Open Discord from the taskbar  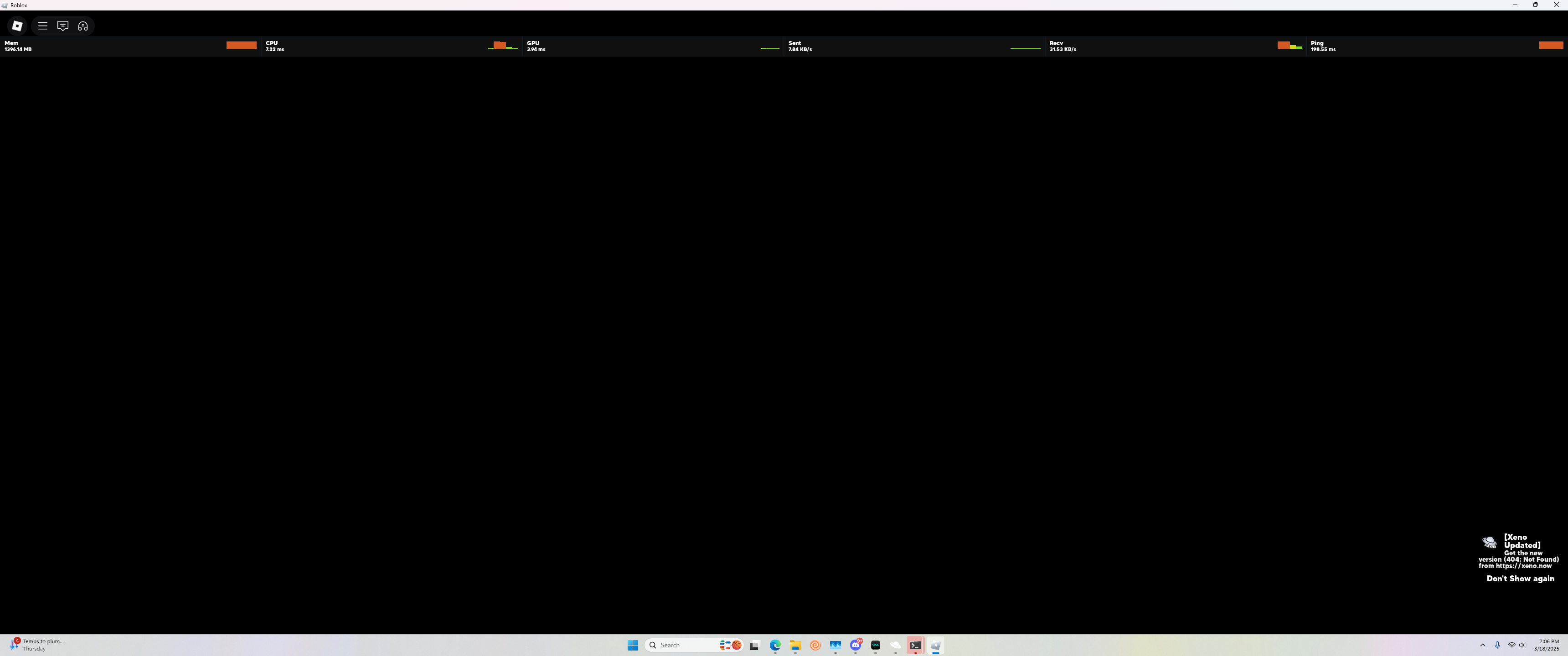(855, 645)
